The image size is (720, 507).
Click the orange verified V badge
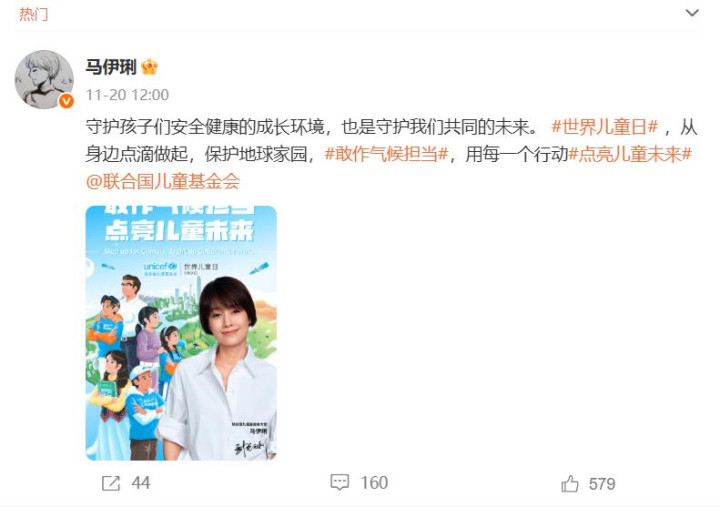pyautogui.click(x=66, y=101)
